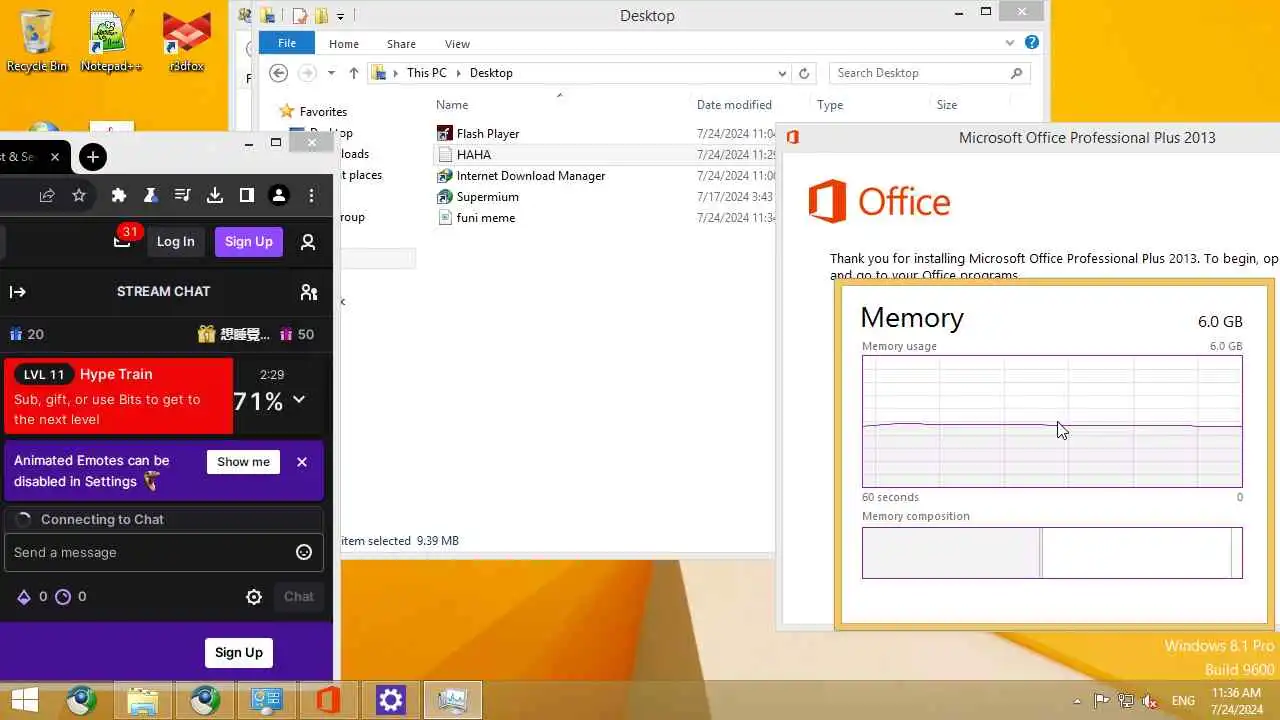The height and width of the screenshot is (720, 1280).
Task: Open Twitch notifications inbox with 31 badge
Action: 123,239
